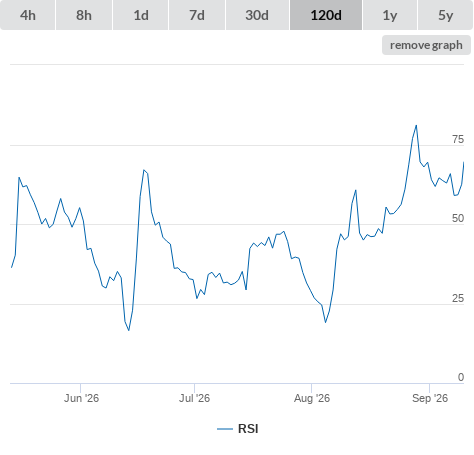This screenshot has width=474, height=455.
Task: Click the Aug '26 axis tick label
Action: click(x=312, y=398)
